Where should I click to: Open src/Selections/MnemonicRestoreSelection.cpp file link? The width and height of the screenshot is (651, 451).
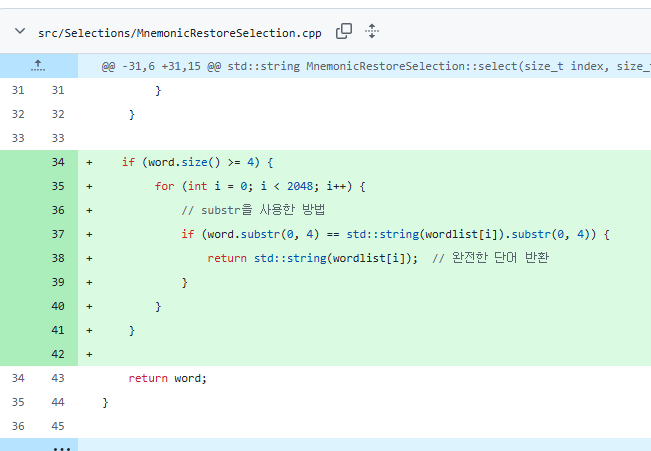179,33
